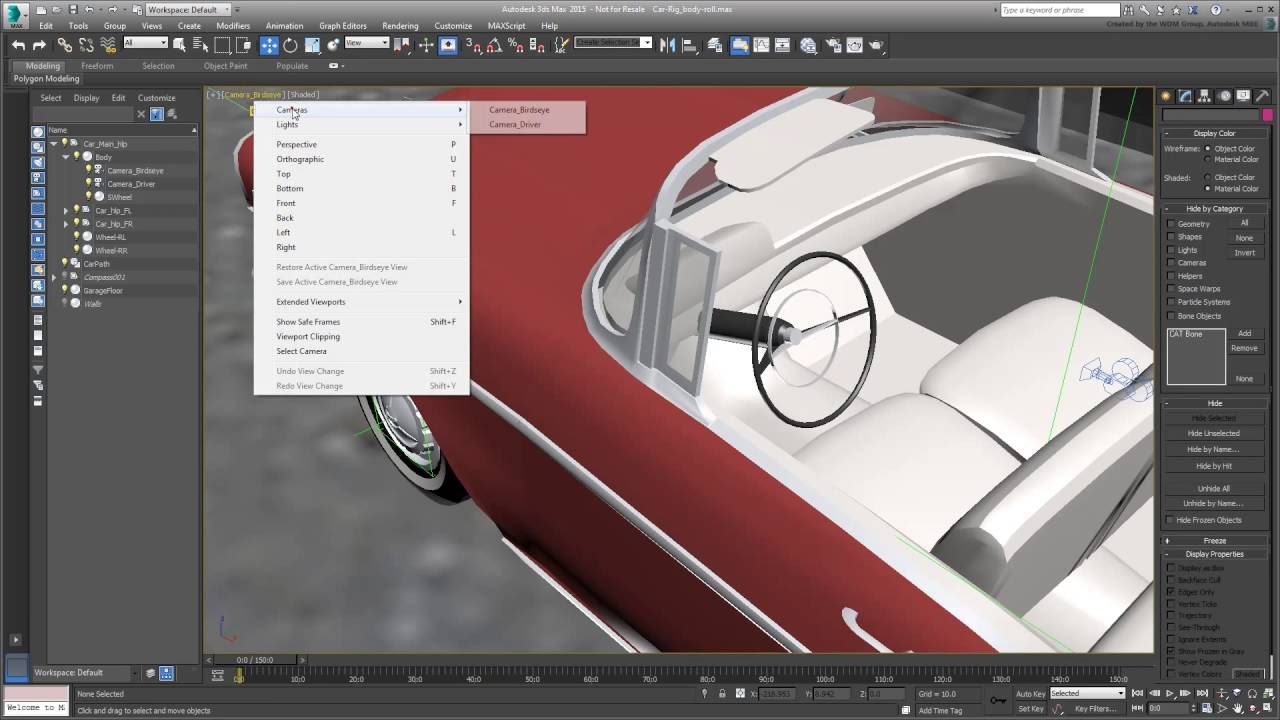The width and height of the screenshot is (1280, 720).
Task: Open Render Setup from toolbar
Action: [x=832, y=45]
